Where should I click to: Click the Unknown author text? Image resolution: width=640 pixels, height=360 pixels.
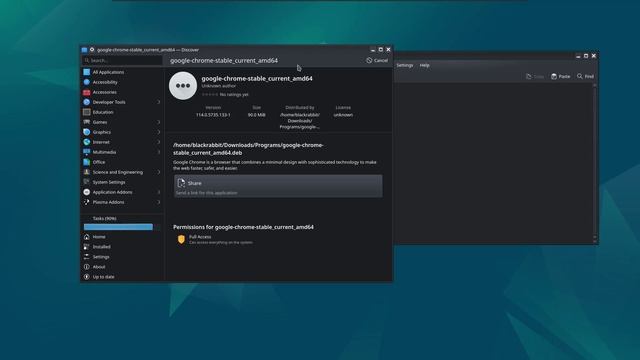218,86
